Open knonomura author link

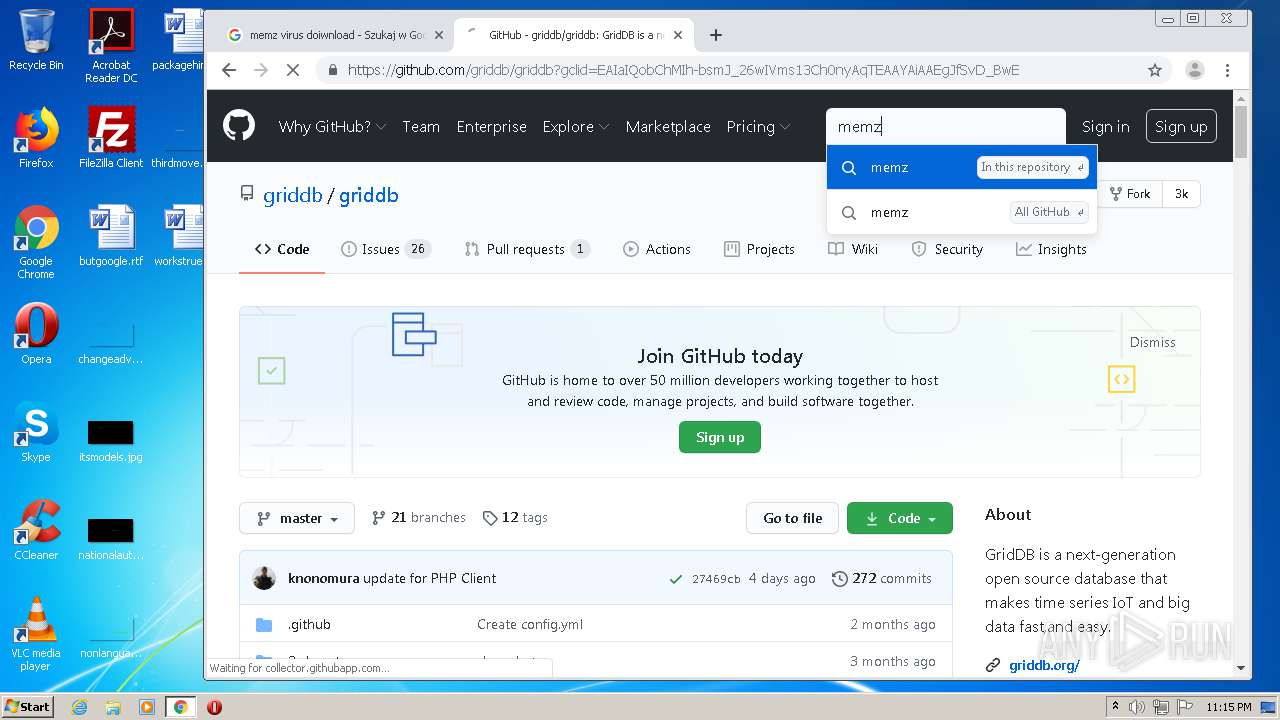pos(323,578)
